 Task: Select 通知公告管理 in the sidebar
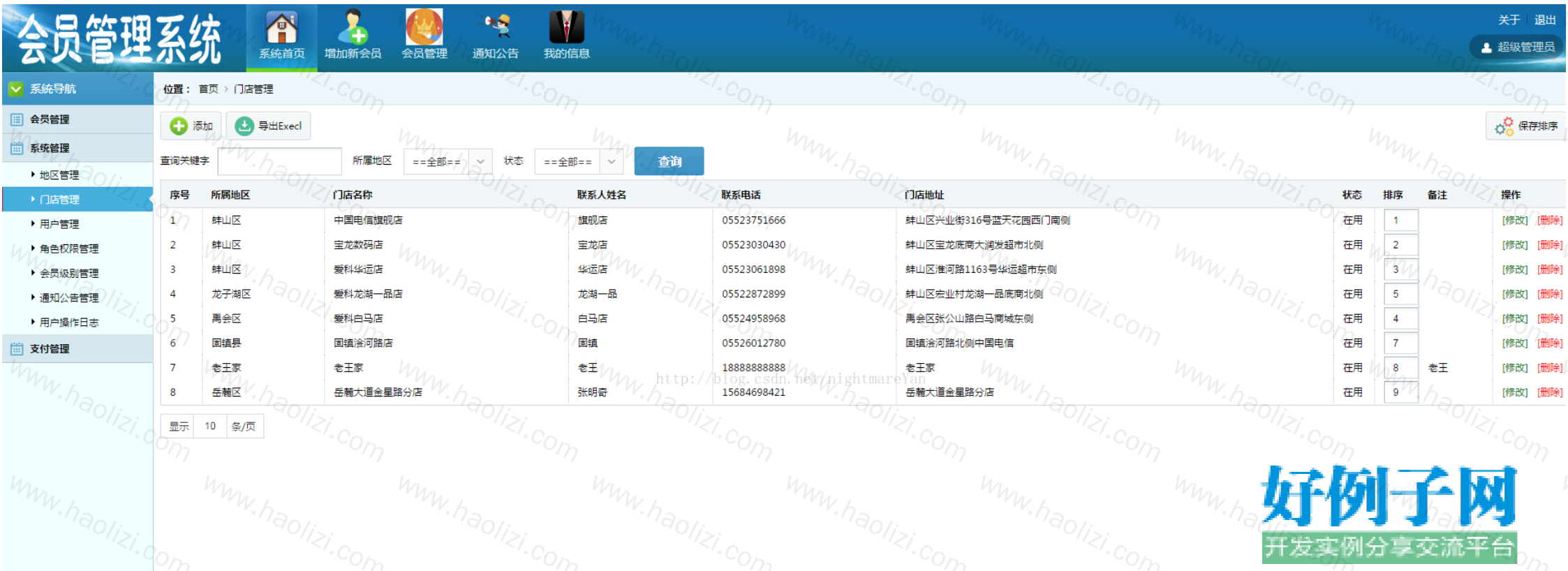click(x=69, y=298)
